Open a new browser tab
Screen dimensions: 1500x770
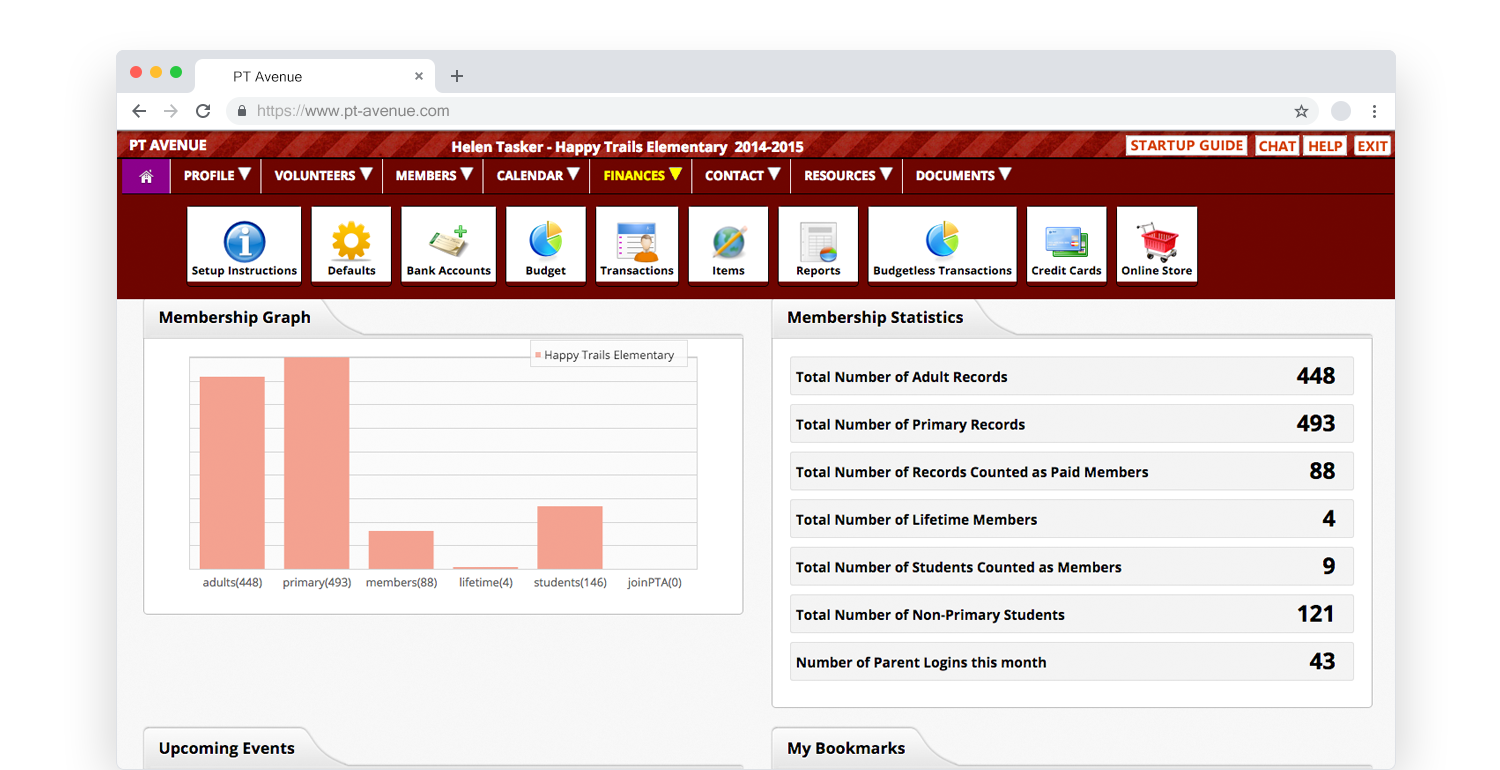point(457,76)
